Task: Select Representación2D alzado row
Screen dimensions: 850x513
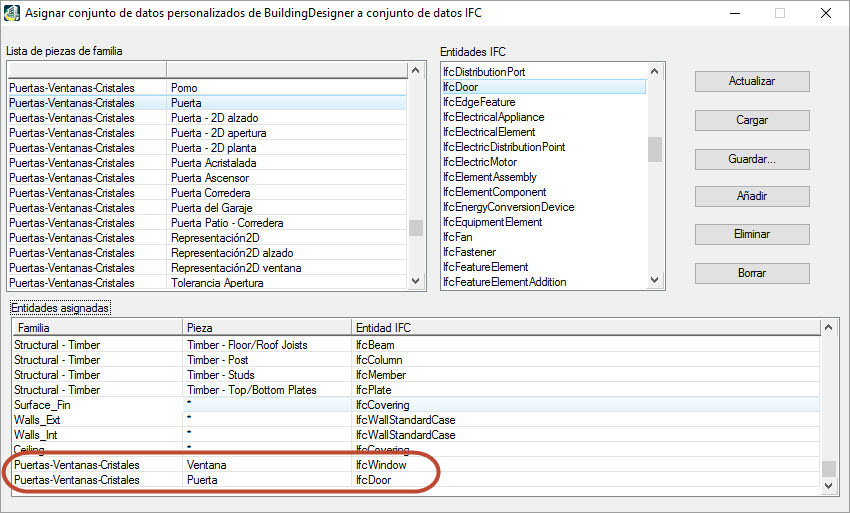Action: click(x=207, y=253)
